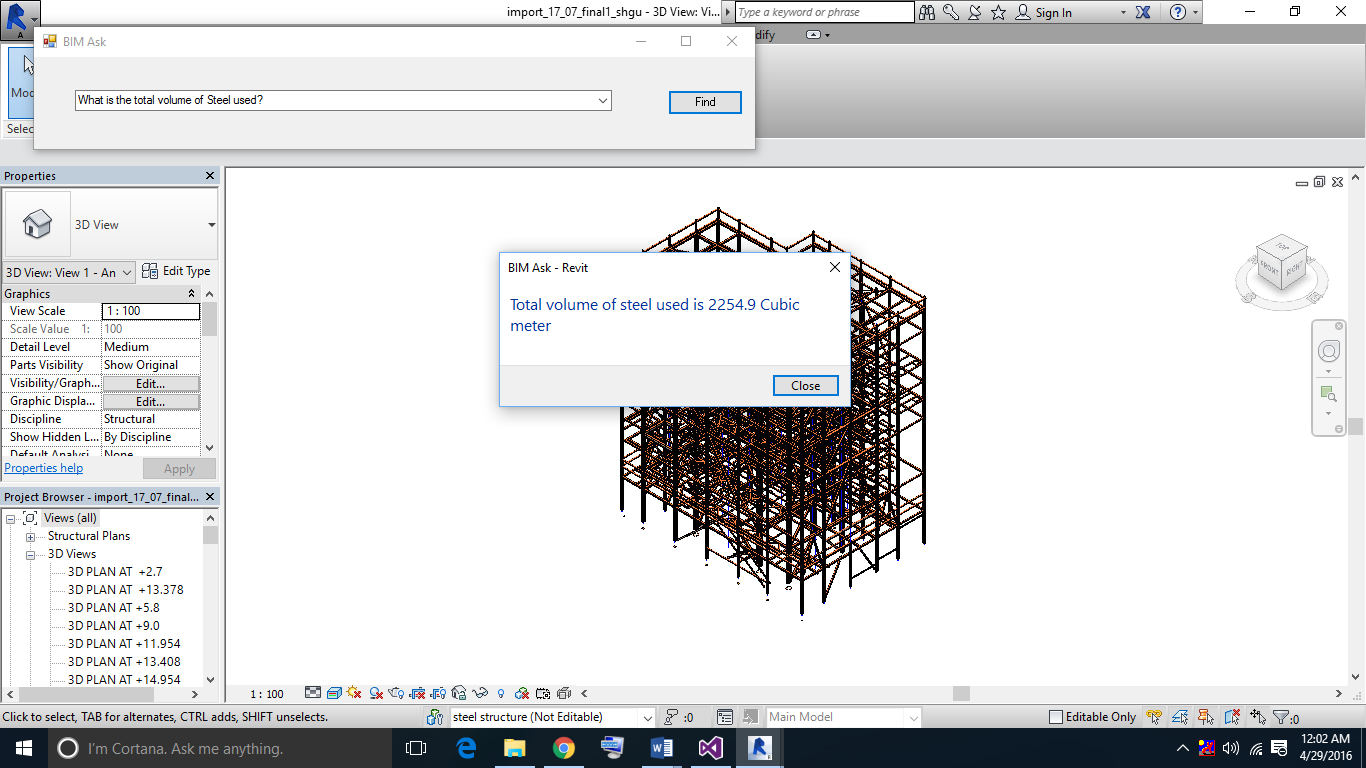The image size is (1366, 768).
Task: Click Edit for Graphic Display Options
Action: 151,402
